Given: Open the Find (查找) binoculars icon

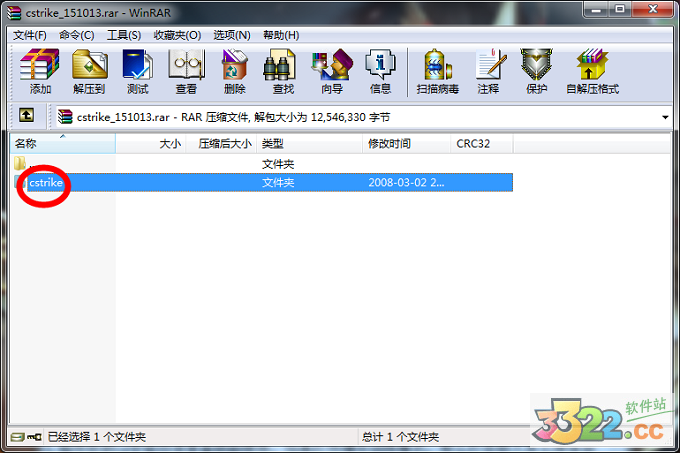Looking at the screenshot, I should [x=283, y=71].
